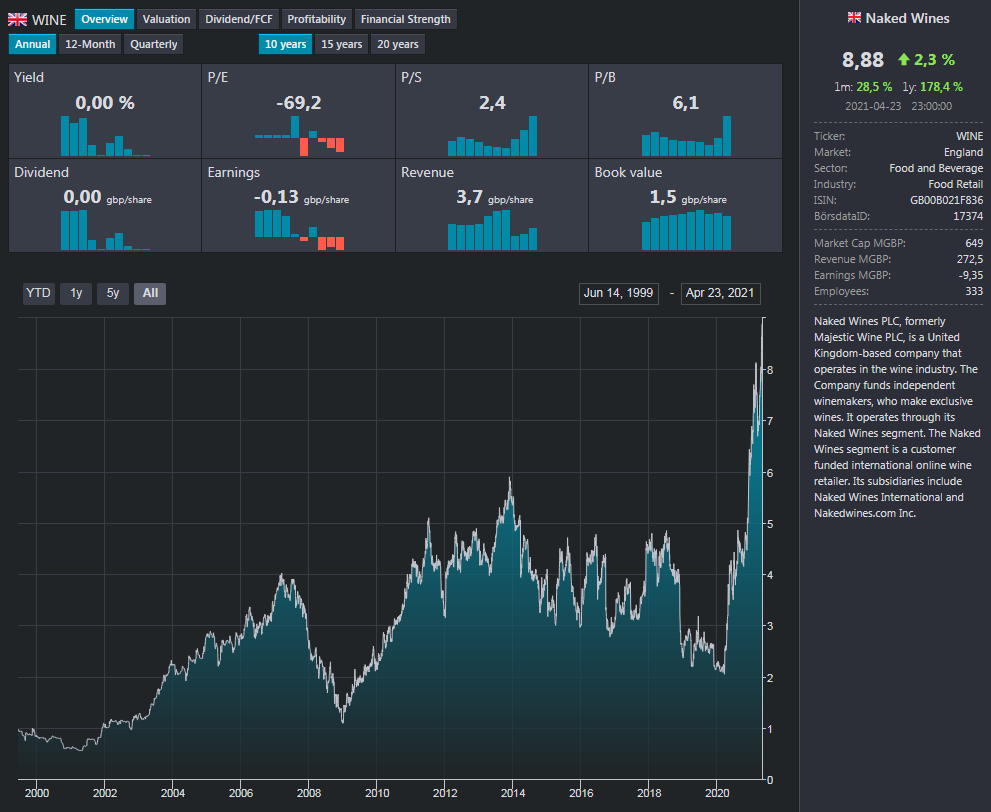This screenshot has height=812, width=991.
Task: Open the P/B mini chart tile
Action: click(685, 111)
